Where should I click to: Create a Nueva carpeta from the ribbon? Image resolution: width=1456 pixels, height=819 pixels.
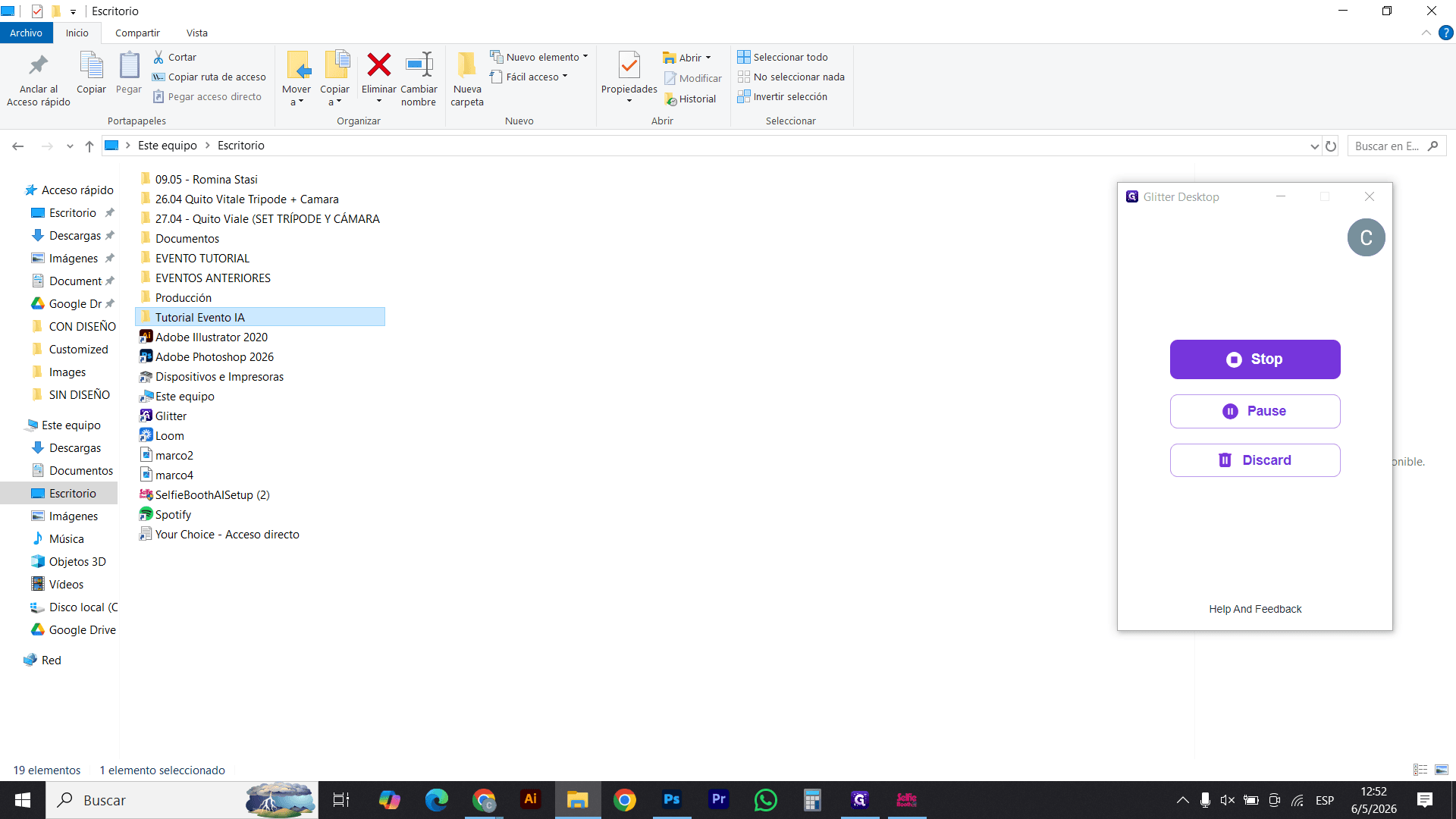click(467, 79)
